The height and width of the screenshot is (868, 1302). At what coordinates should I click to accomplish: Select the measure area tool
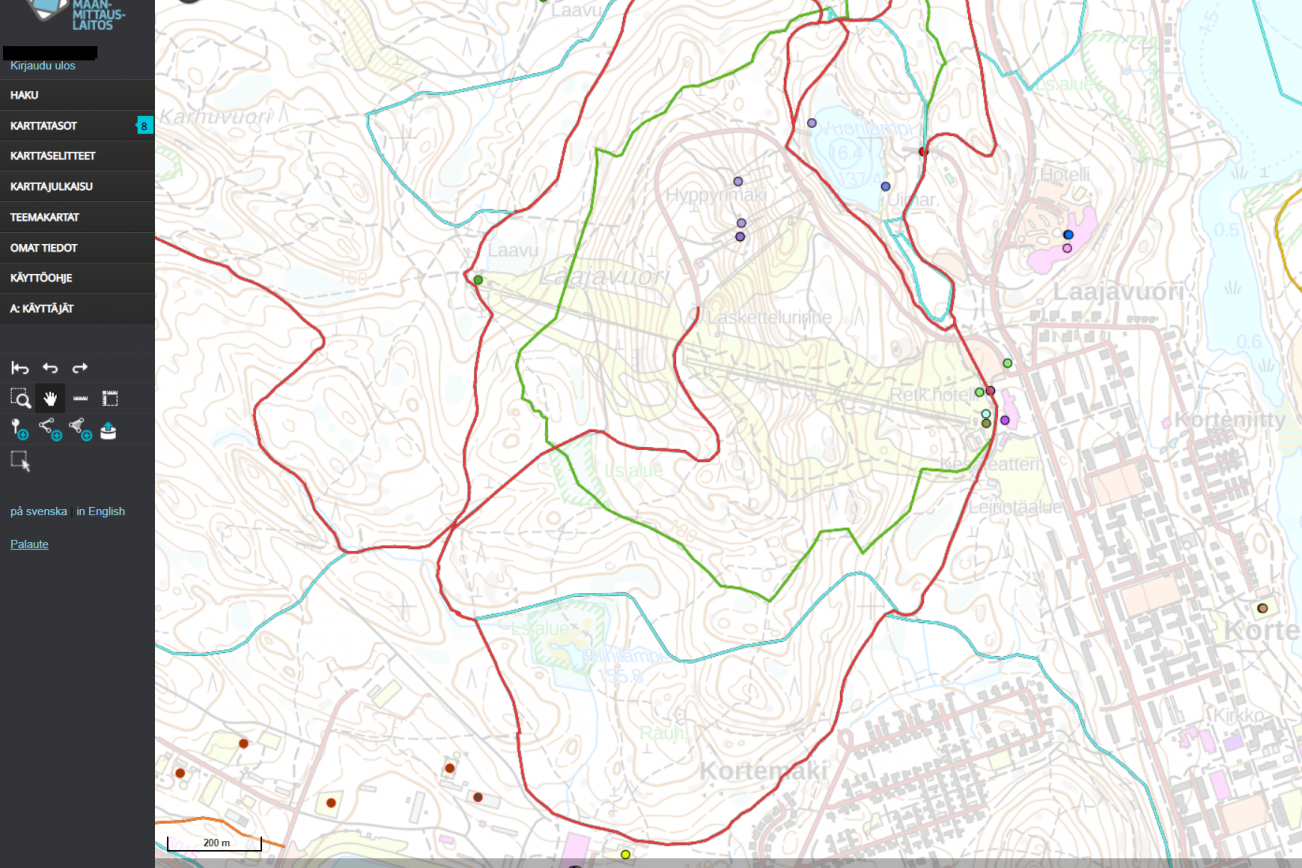pyautogui.click(x=110, y=398)
